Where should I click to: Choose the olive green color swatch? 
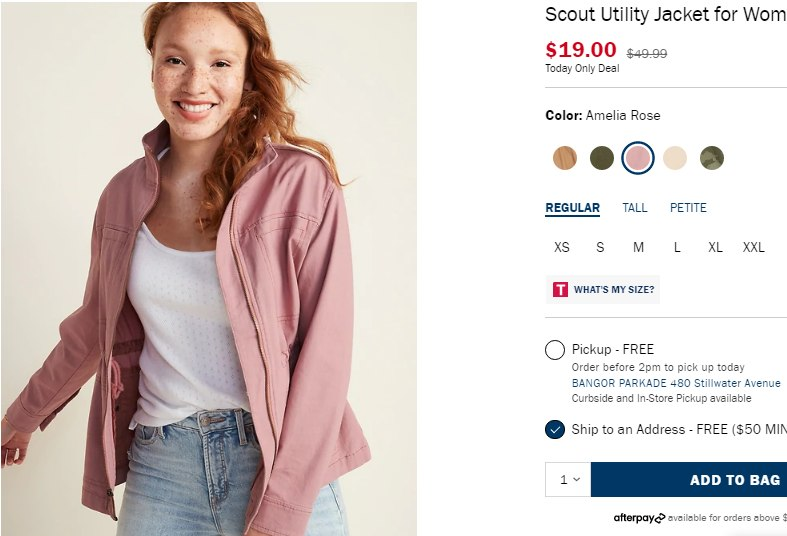tap(601, 158)
